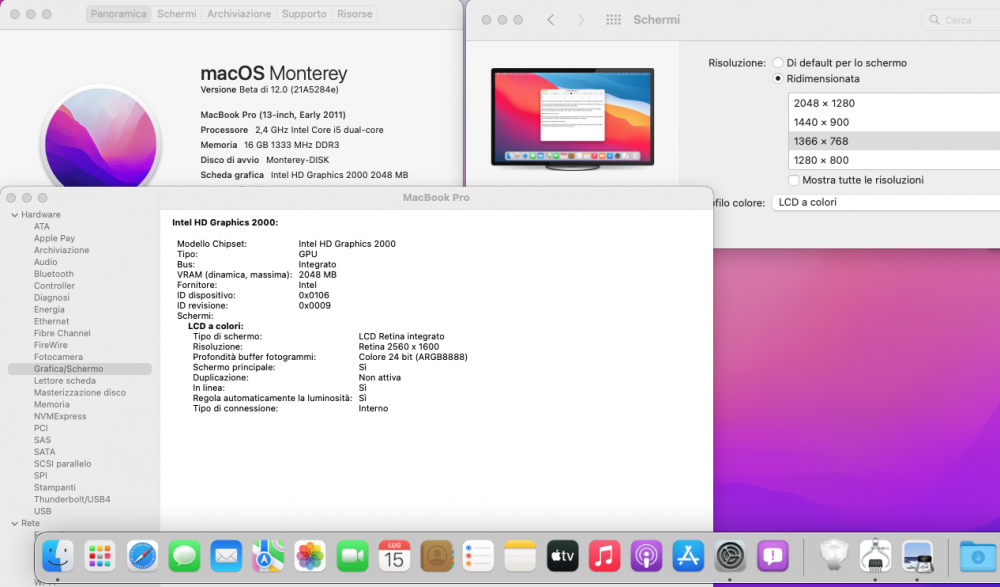Open Launchpad in the dock
This screenshot has height=587, width=1000.
coord(100,556)
